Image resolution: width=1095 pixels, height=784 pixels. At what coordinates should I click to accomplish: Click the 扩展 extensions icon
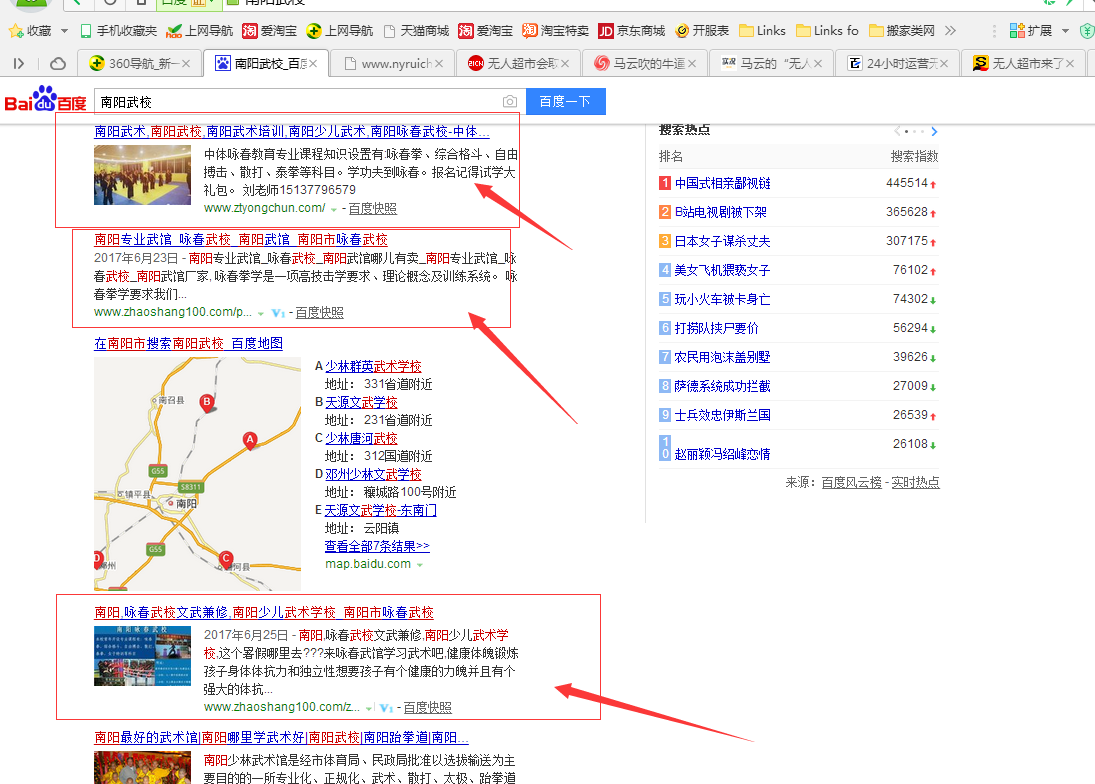pyautogui.click(x=1017, y=31)
